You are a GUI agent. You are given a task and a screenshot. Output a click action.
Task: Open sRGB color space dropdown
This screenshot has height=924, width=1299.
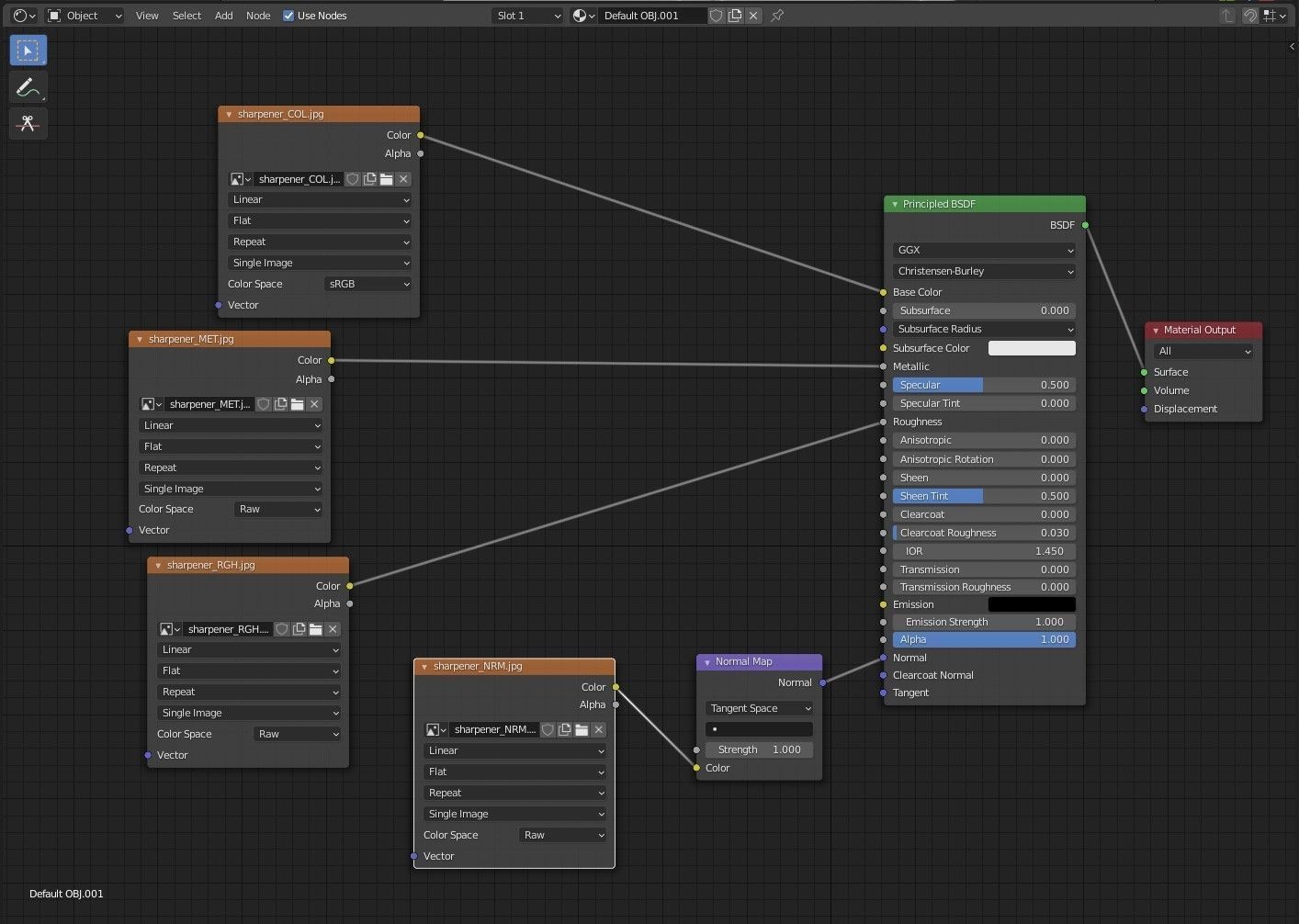(368, 285)
